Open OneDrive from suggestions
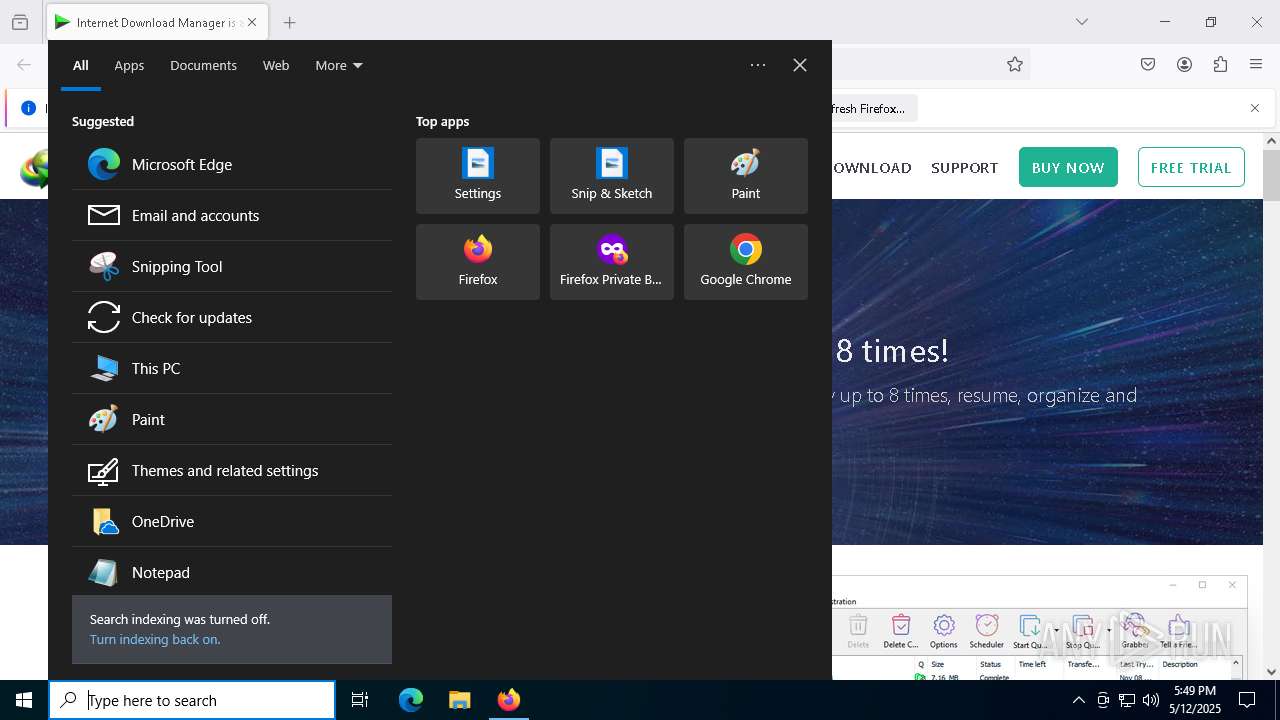This screenshot has width=1280, height=720. [232, 521]
